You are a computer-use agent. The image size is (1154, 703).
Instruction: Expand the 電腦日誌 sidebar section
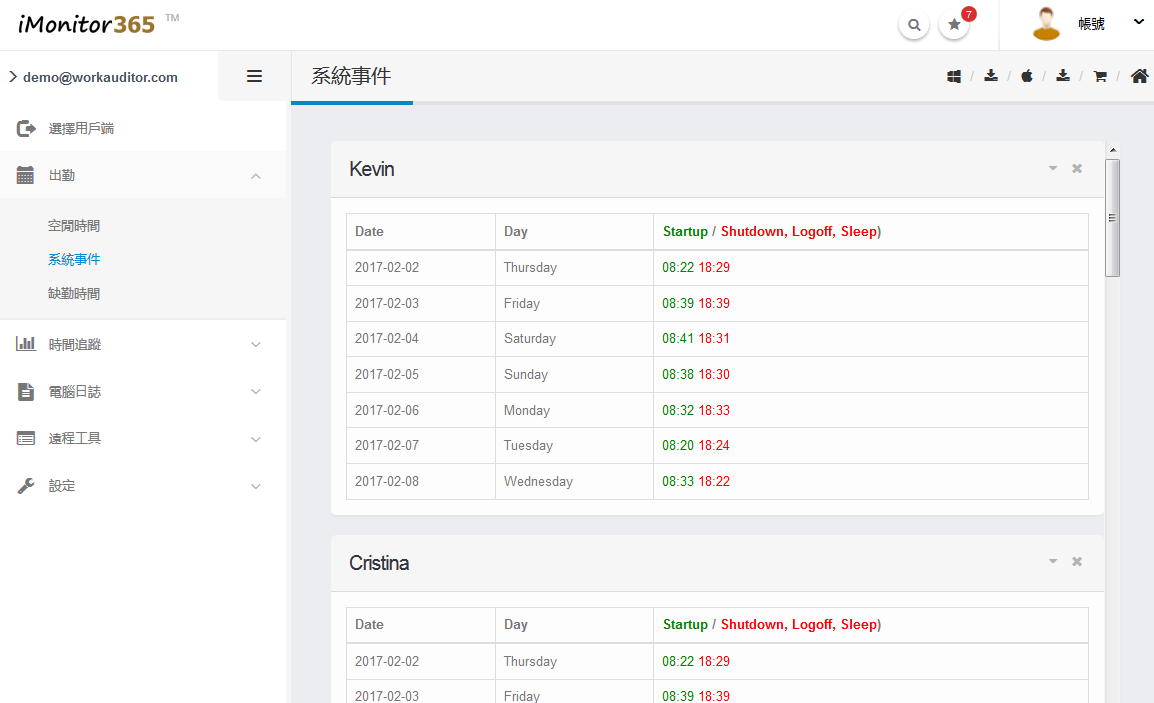(140, 392)
